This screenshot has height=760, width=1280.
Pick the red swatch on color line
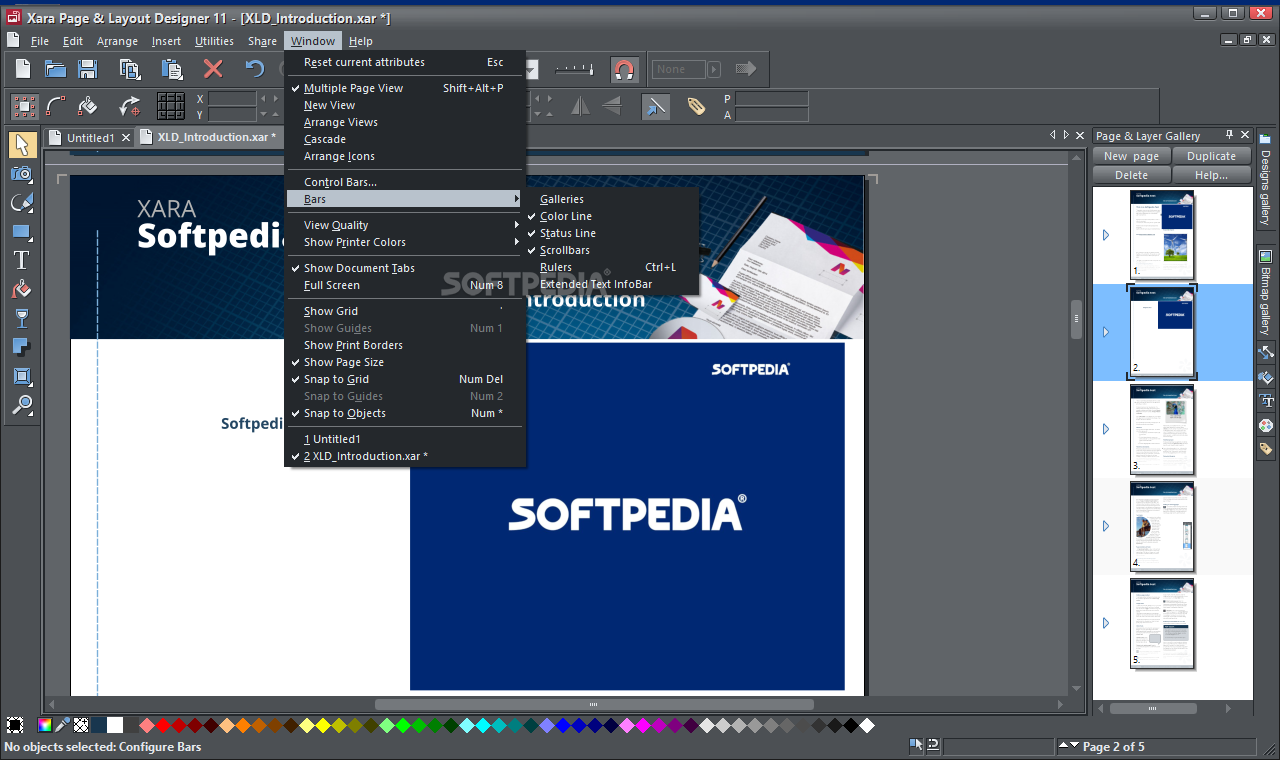tap(162, 725)
